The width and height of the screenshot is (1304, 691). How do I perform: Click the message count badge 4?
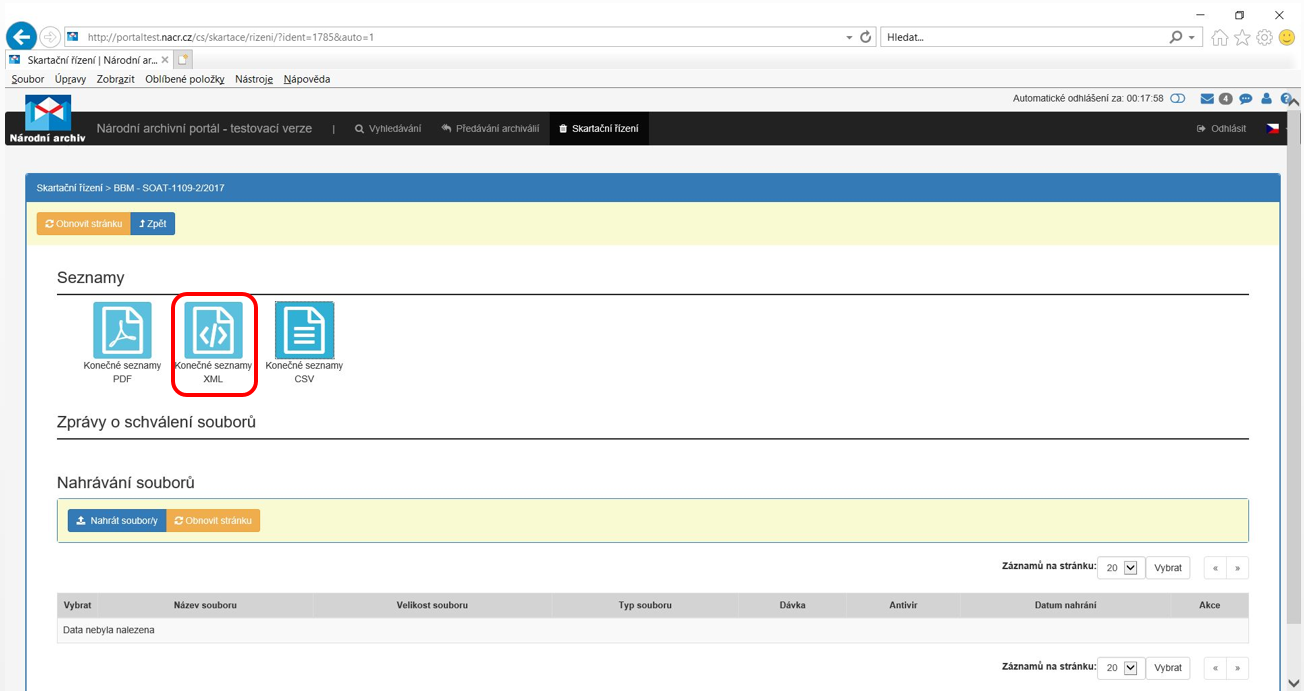(x=1225, y=99)
